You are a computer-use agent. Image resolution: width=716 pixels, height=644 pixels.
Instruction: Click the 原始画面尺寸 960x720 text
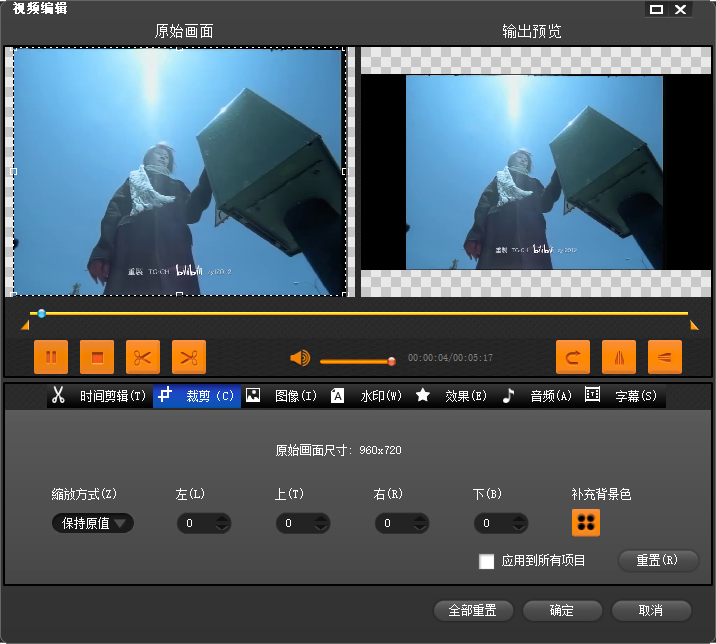[338, 450]
